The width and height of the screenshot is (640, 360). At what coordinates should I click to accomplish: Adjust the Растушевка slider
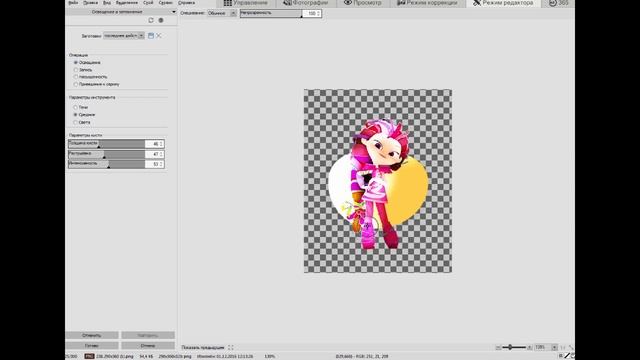pyautogui.click(x=106, y=154)
